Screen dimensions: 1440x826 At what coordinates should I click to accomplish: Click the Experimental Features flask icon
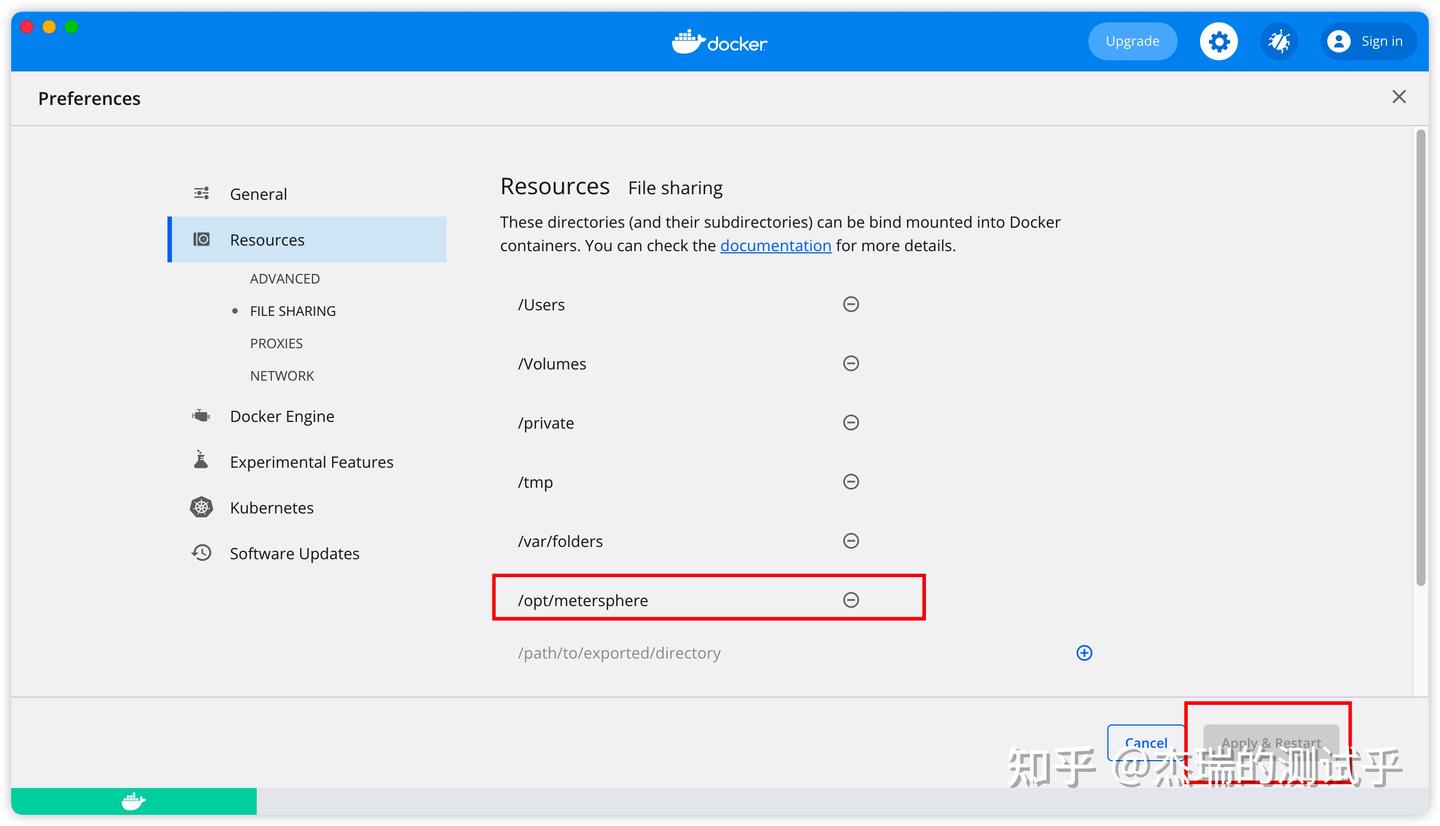tap(202, 460)
